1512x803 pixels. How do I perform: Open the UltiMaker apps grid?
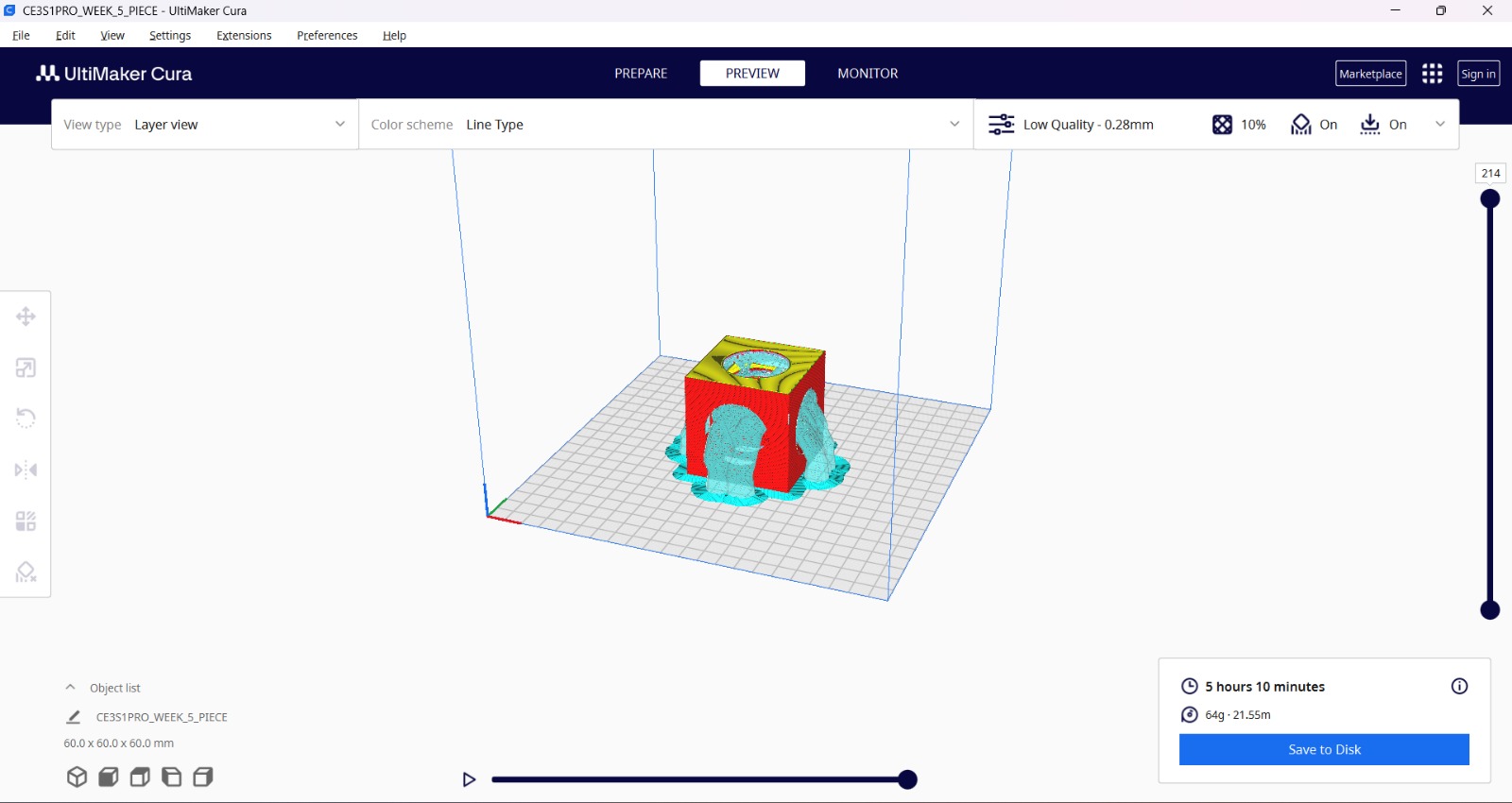coord(1432,74)
